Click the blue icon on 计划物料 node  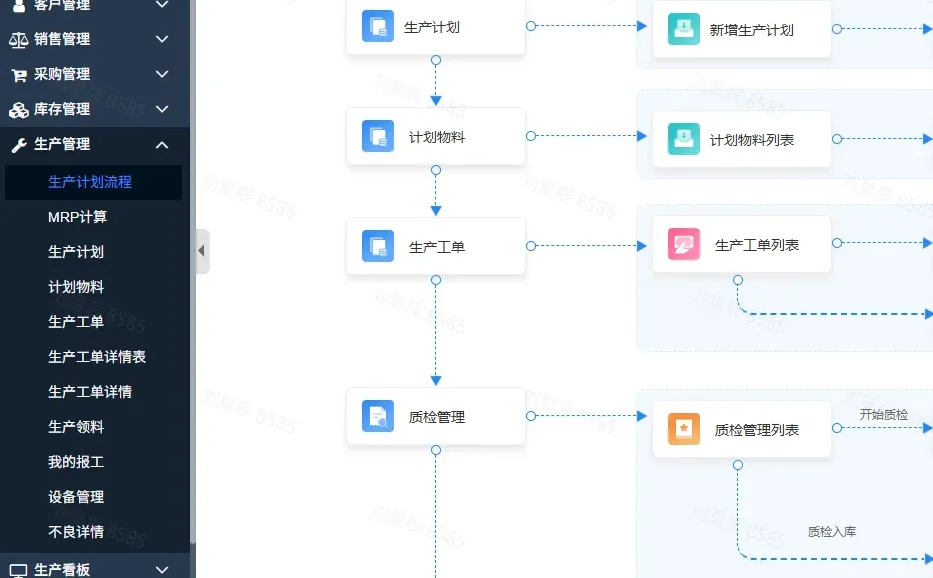[x=377, y=136]
